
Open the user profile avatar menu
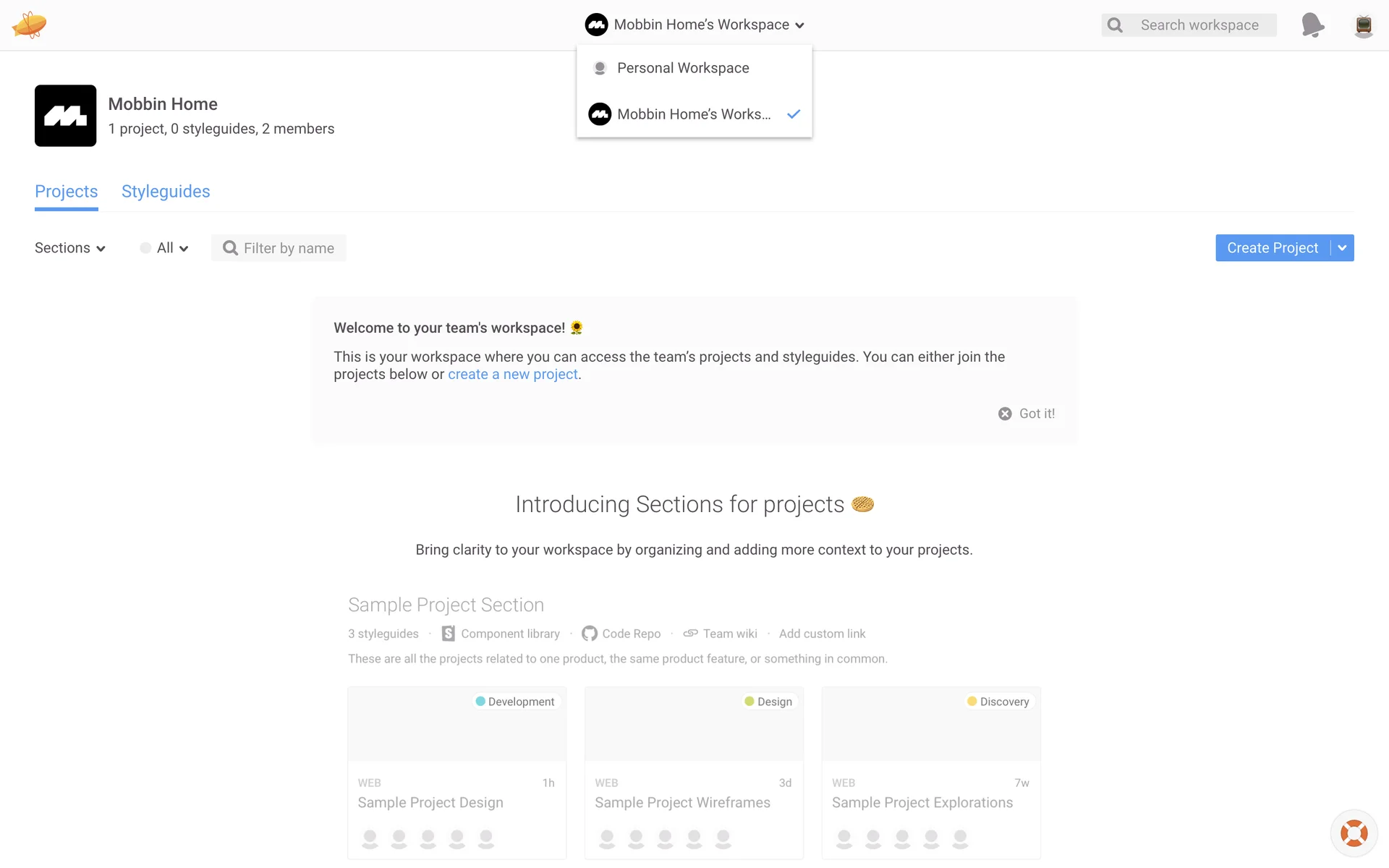(x=1363, y=25)
